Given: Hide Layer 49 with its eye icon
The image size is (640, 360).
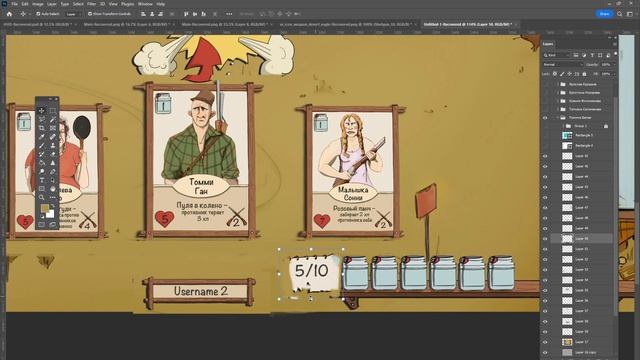Looking at the screenshot, I should (x=545, y=229).
